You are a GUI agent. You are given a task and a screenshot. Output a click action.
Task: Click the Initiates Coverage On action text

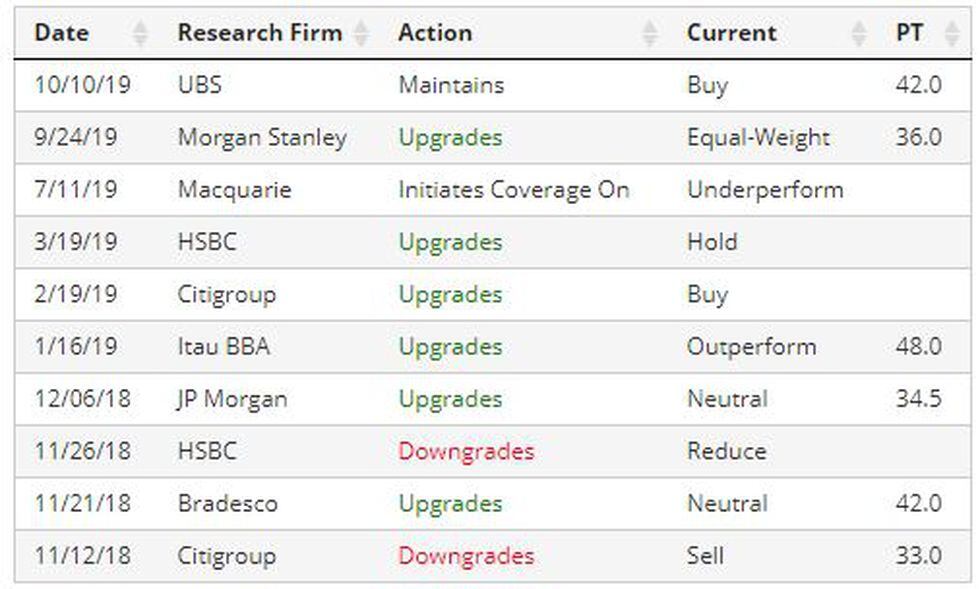tap(514, 190)
